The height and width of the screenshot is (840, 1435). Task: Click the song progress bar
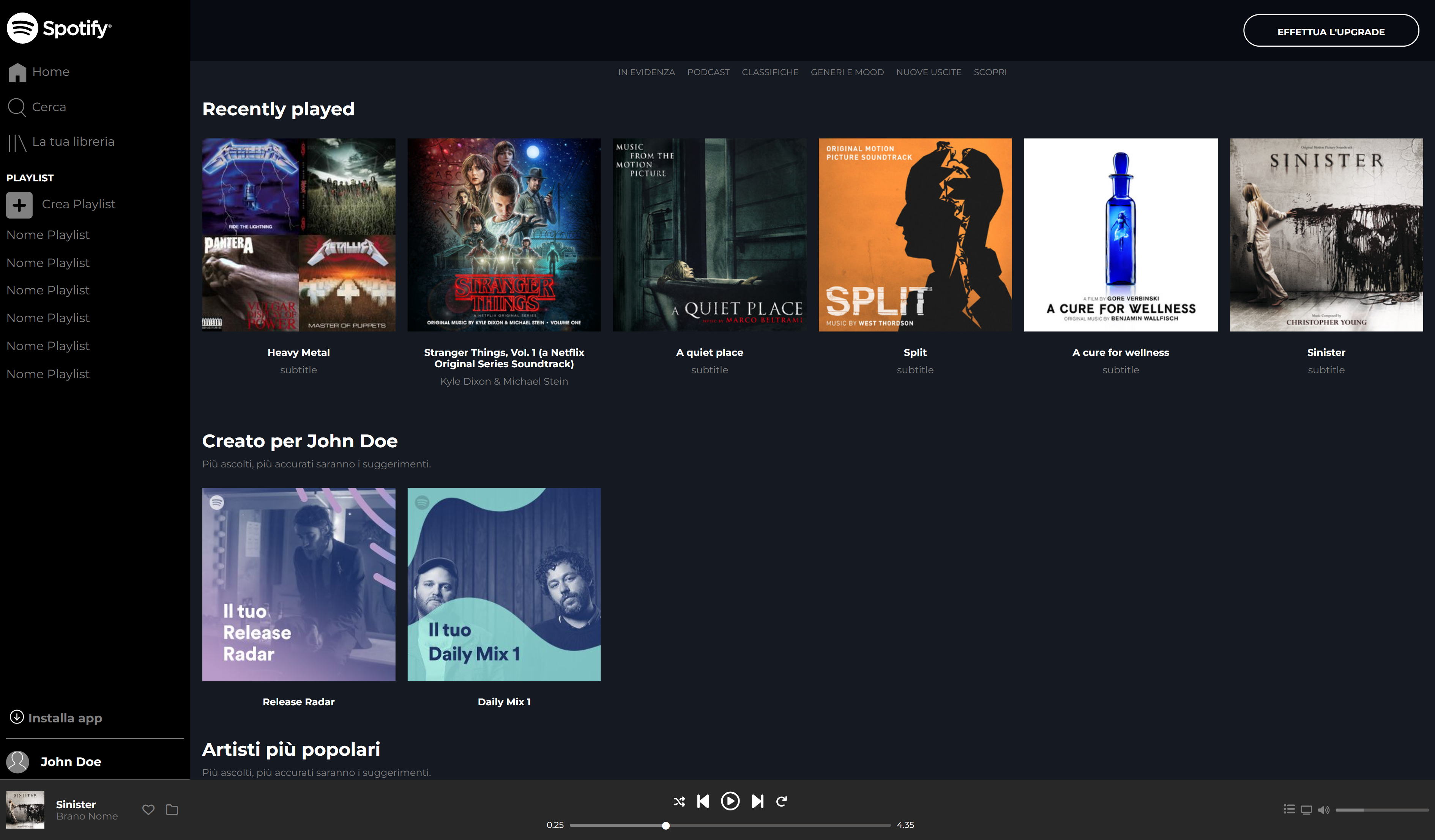tap(730, 825)
